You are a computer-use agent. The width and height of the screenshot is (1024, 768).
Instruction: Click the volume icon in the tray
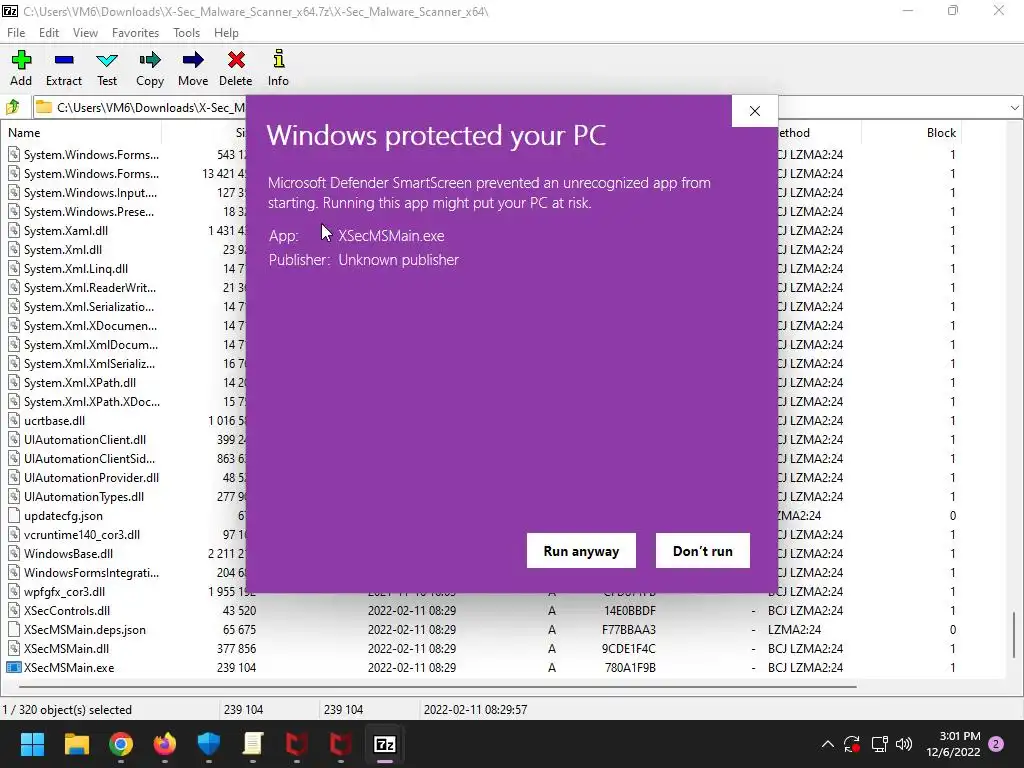tap(904, 744)
